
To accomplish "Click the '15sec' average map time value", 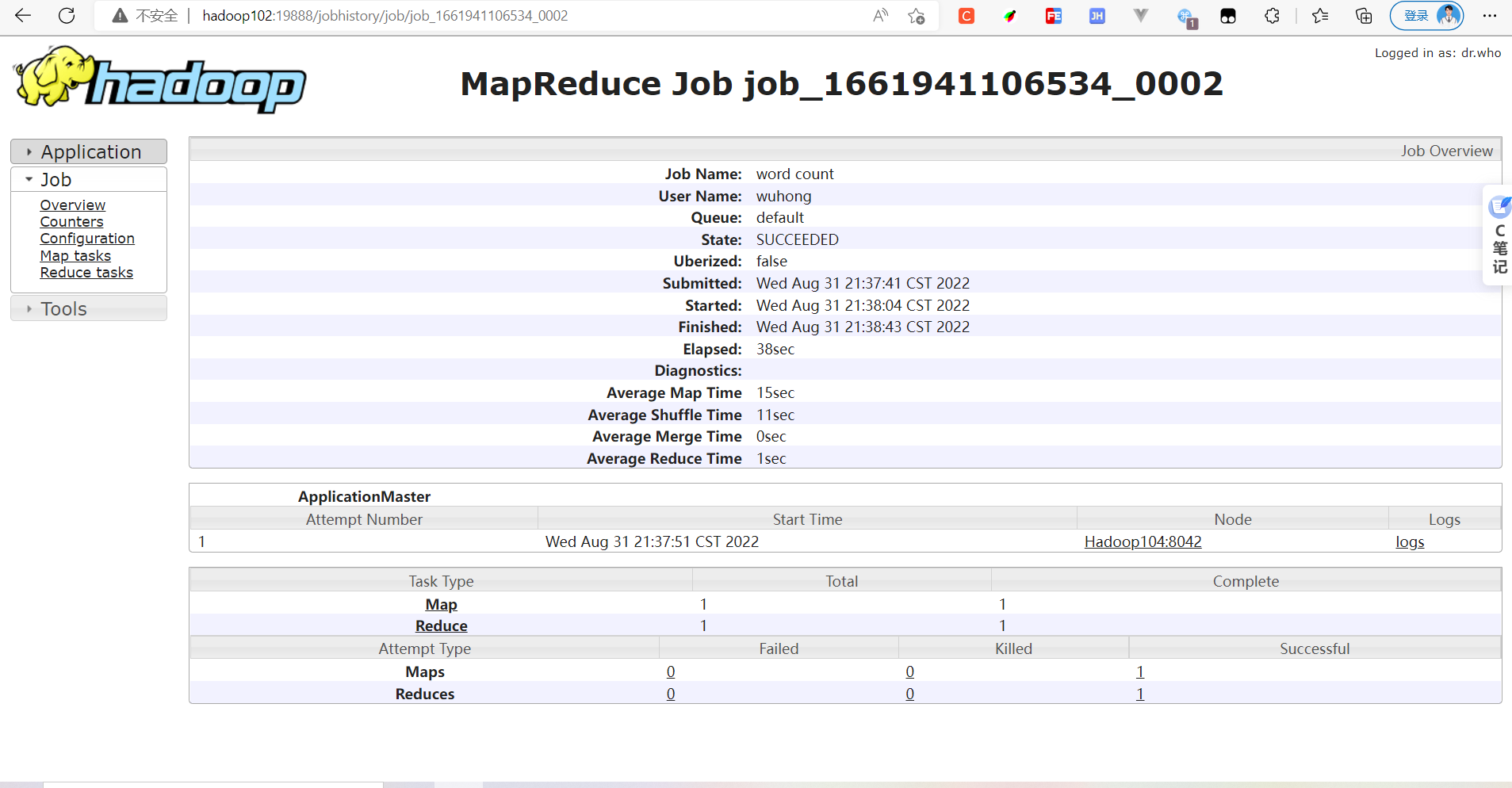I will [x=775, y=392].
